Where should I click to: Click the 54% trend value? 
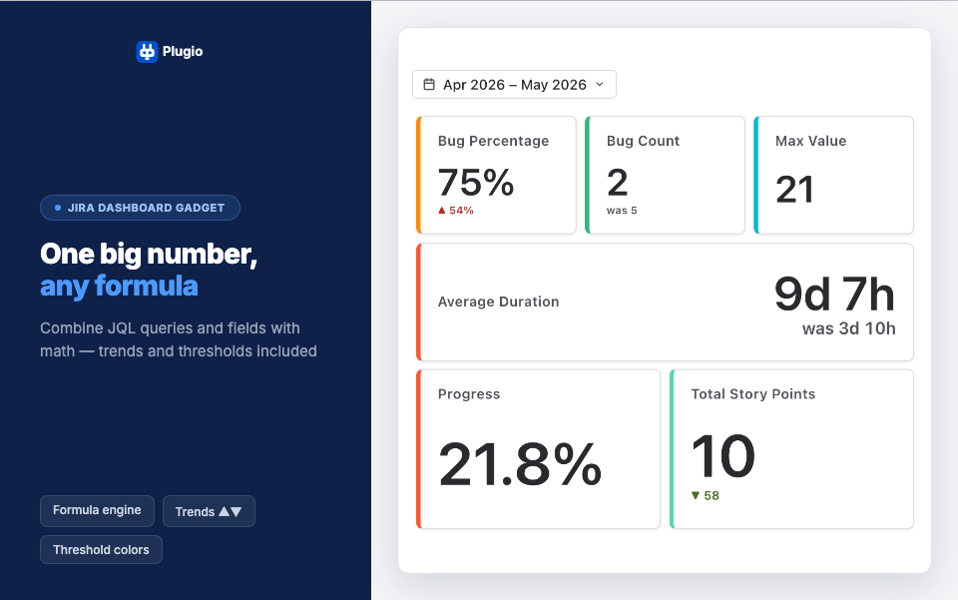click(461, 210)
